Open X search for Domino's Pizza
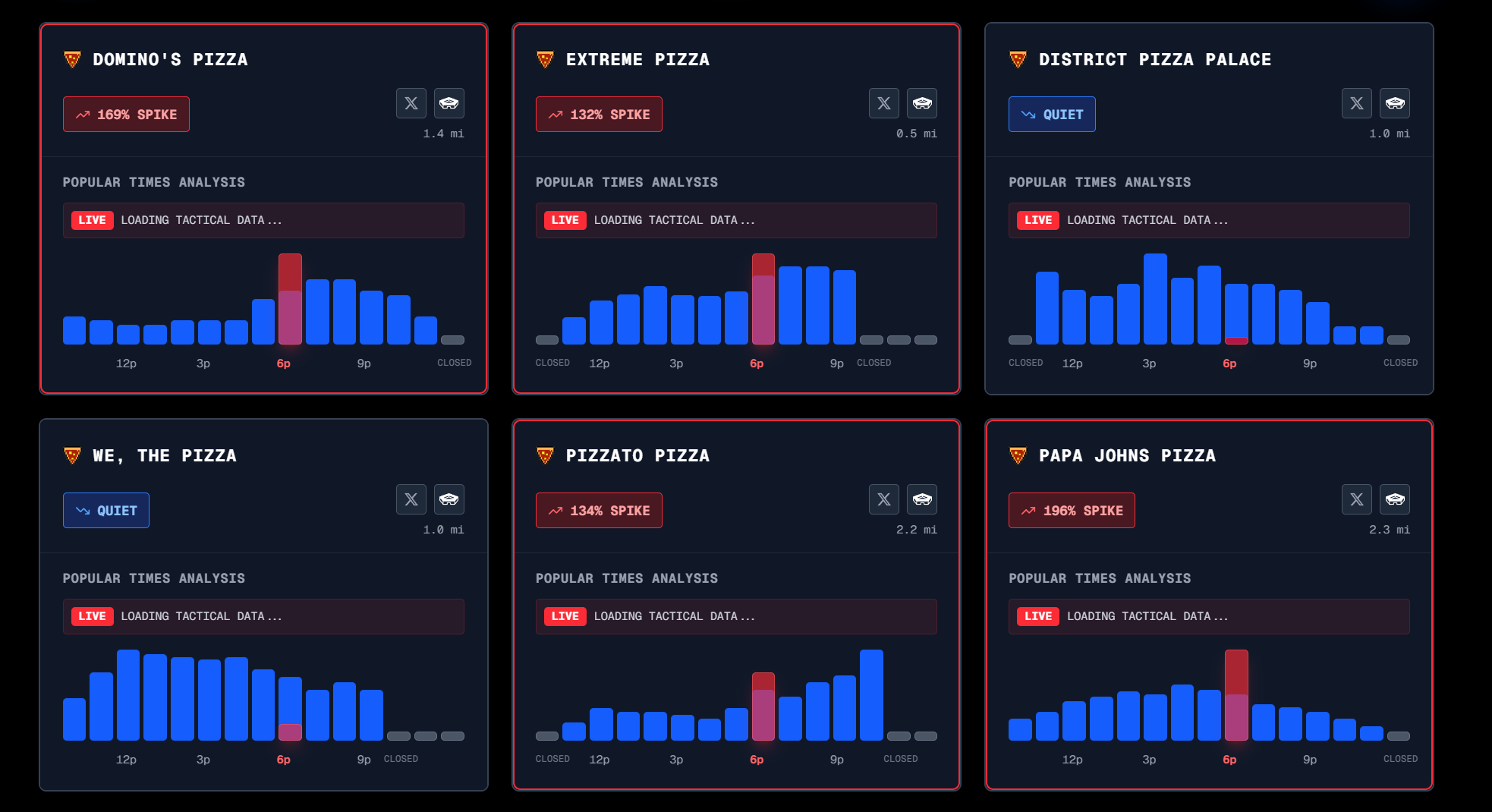Screen dimensions: 1492x812 click(411, 103)
